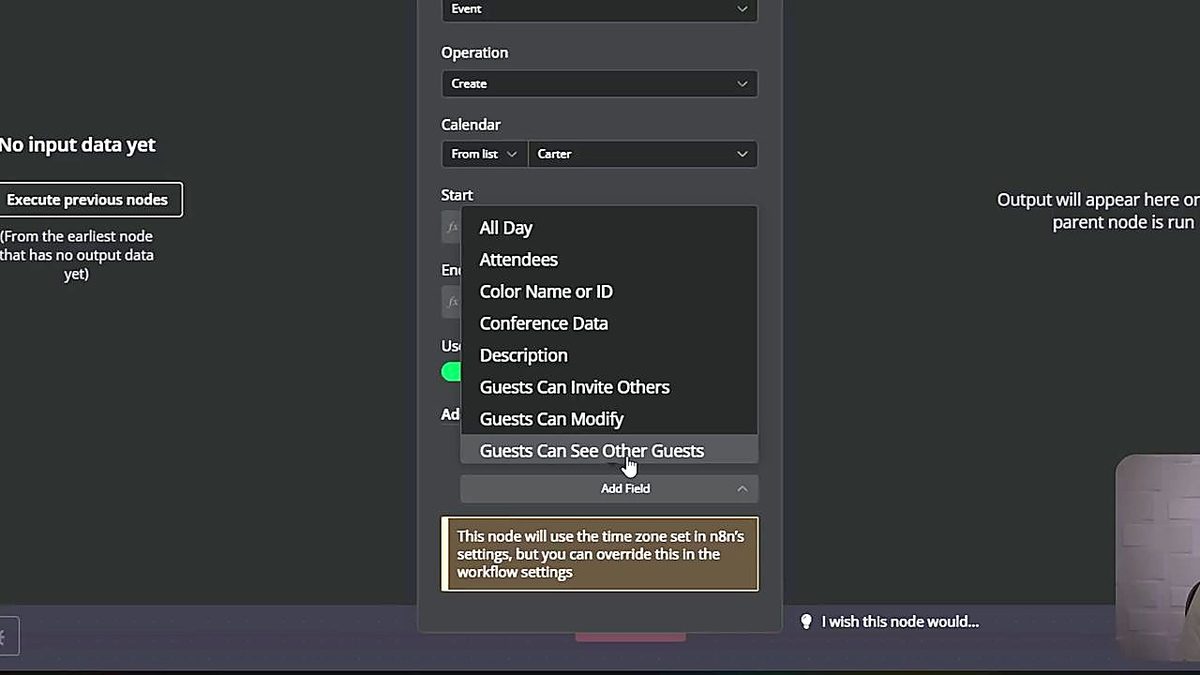Collapse the Add Field dropdown
This screenshot has width=1200, height=675.
pyautogui.click(x=609, y=489)
